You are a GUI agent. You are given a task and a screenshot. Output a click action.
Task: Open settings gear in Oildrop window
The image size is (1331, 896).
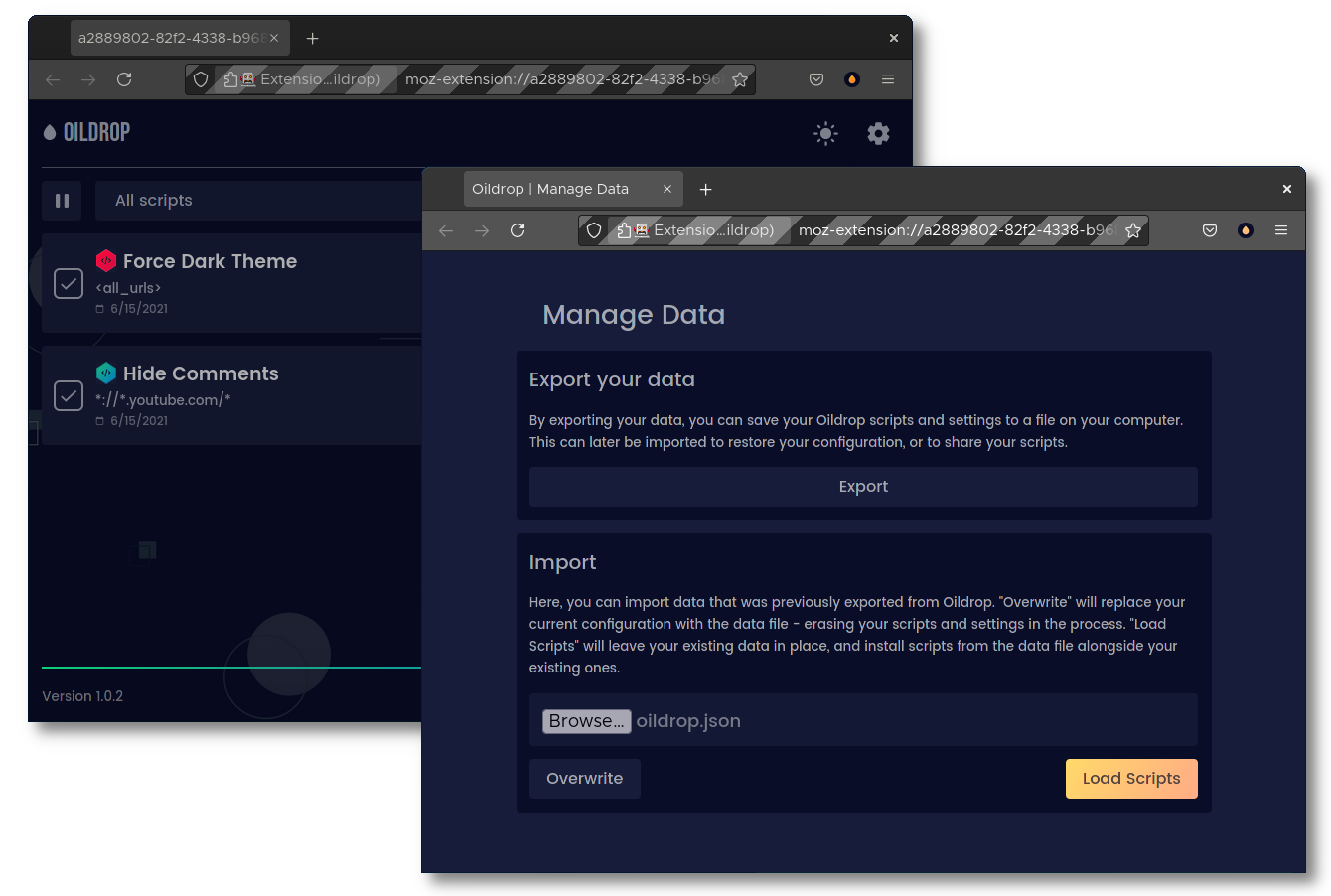(x=878, y=133)
